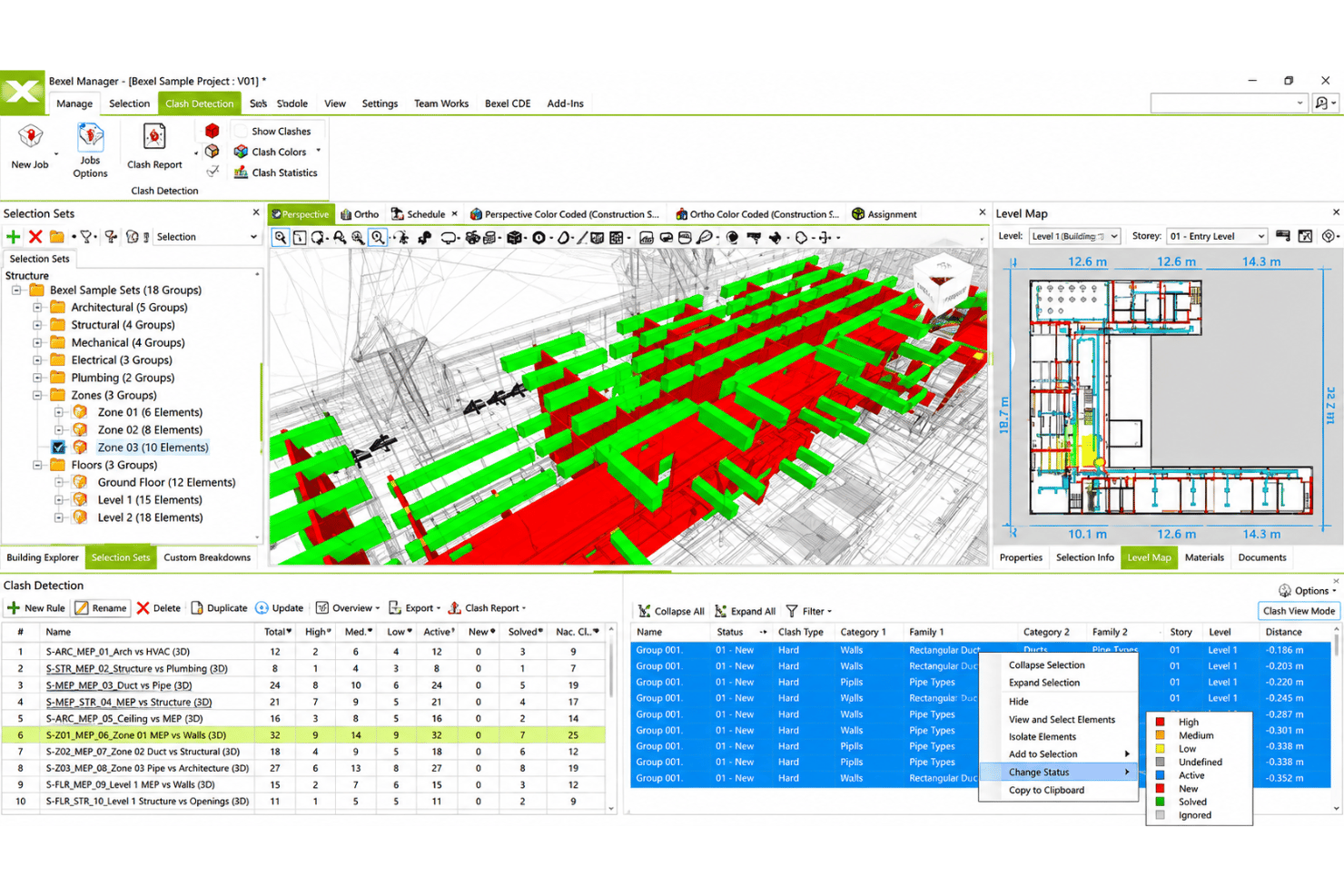Image resolution: width=1344 pixels, height=896 pixels.
Task: Click the red cube icon in Clash Detection ribbon
Action: point(212,131)
